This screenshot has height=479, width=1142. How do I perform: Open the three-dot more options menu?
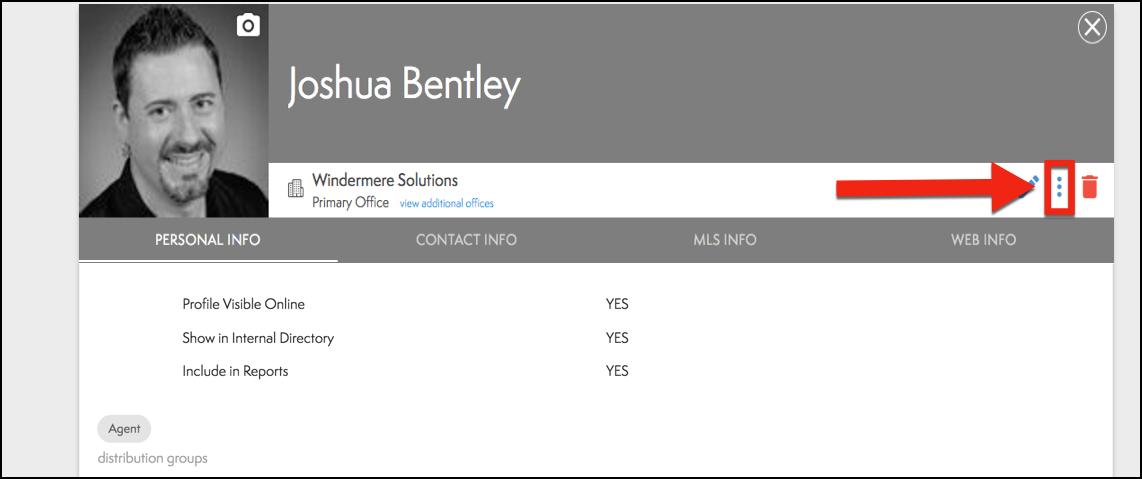click(x=1059, y=186)
